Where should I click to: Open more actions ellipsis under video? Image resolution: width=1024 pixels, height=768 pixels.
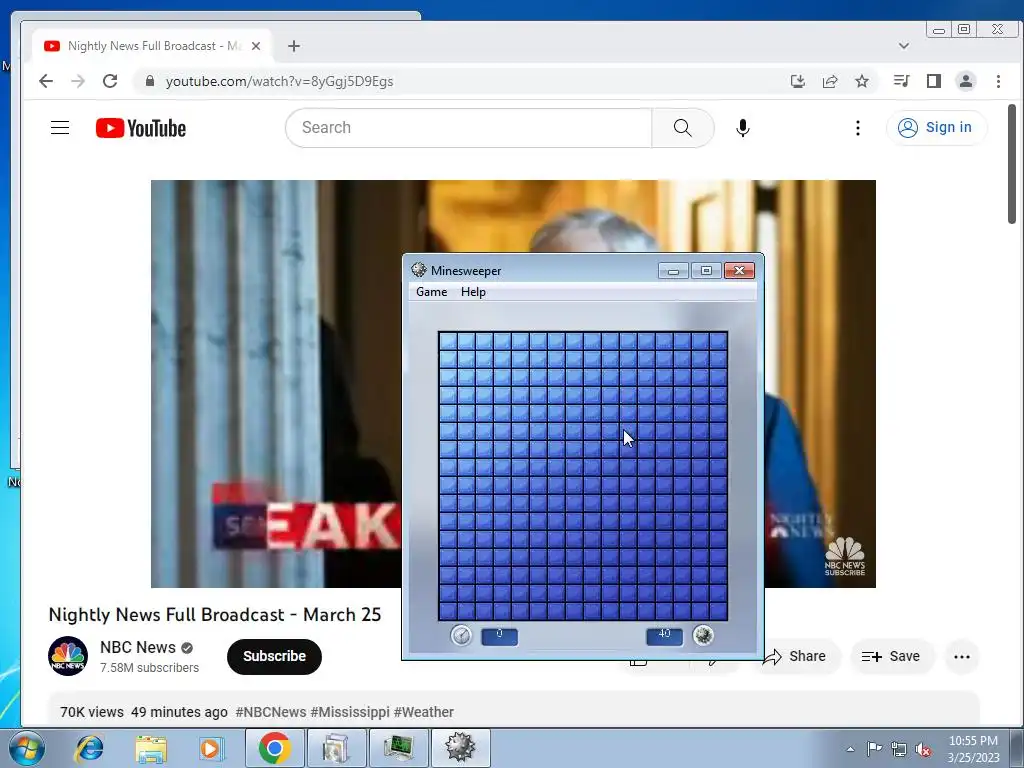click(962, 656)
